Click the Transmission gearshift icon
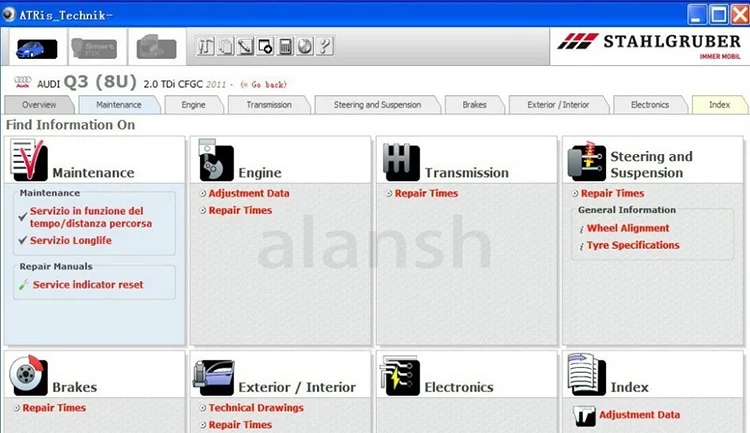The height and width of the screenshot is (433, 750). [x=401, y=161]
